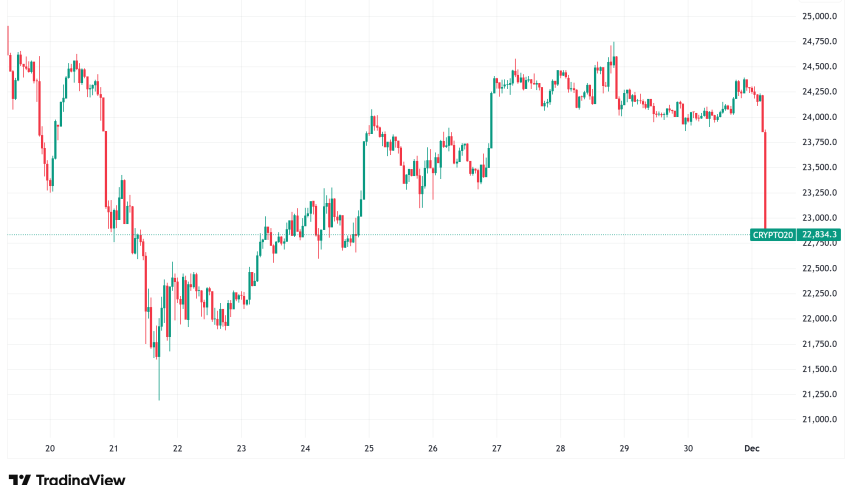Viewport: 852px width, 485px height.
Task: Select the Dec marker on time axis
Action: (x=753, y=448)
